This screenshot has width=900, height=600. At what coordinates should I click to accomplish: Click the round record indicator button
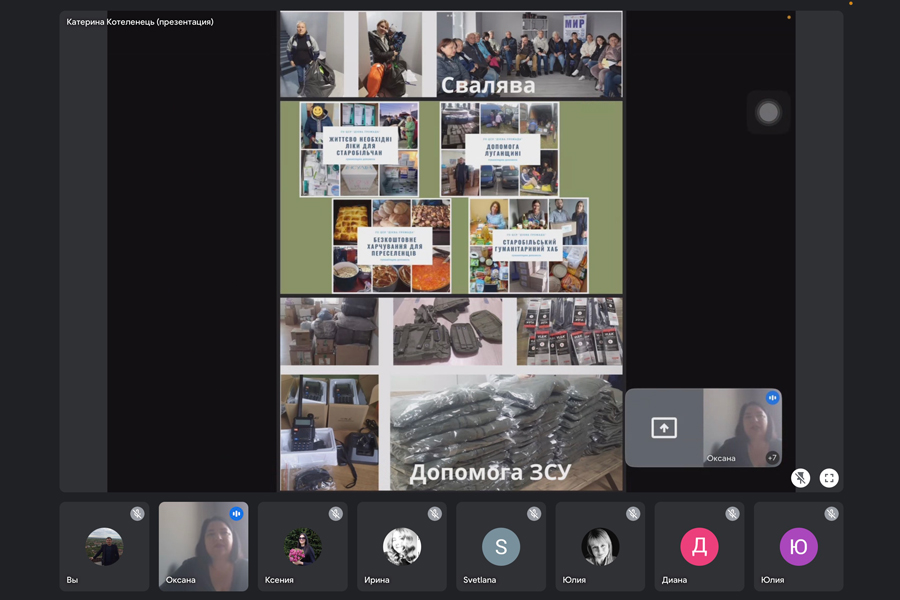click(768, 113)
